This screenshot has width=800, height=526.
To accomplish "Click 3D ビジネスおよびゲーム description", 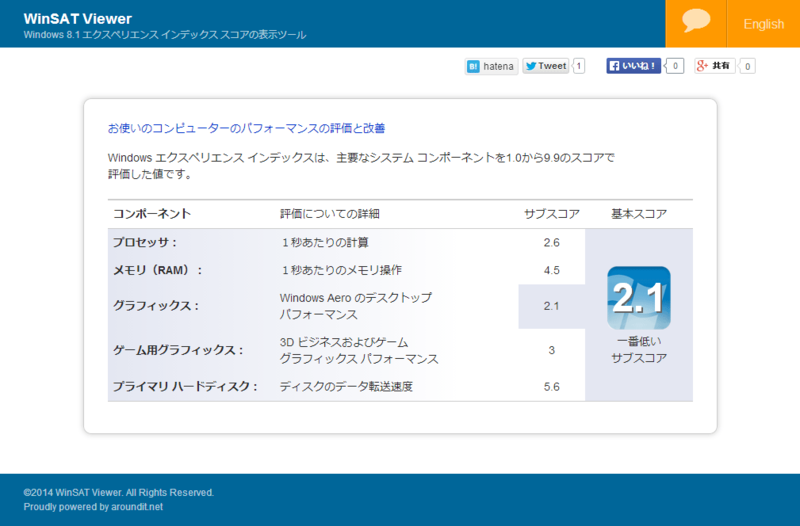I will (x=359, y=350).
